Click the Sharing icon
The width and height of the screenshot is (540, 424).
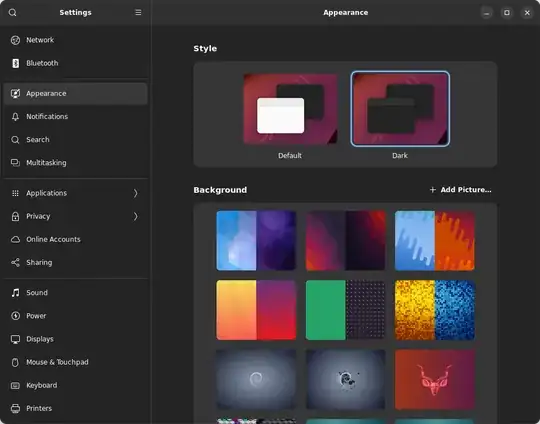15,262
